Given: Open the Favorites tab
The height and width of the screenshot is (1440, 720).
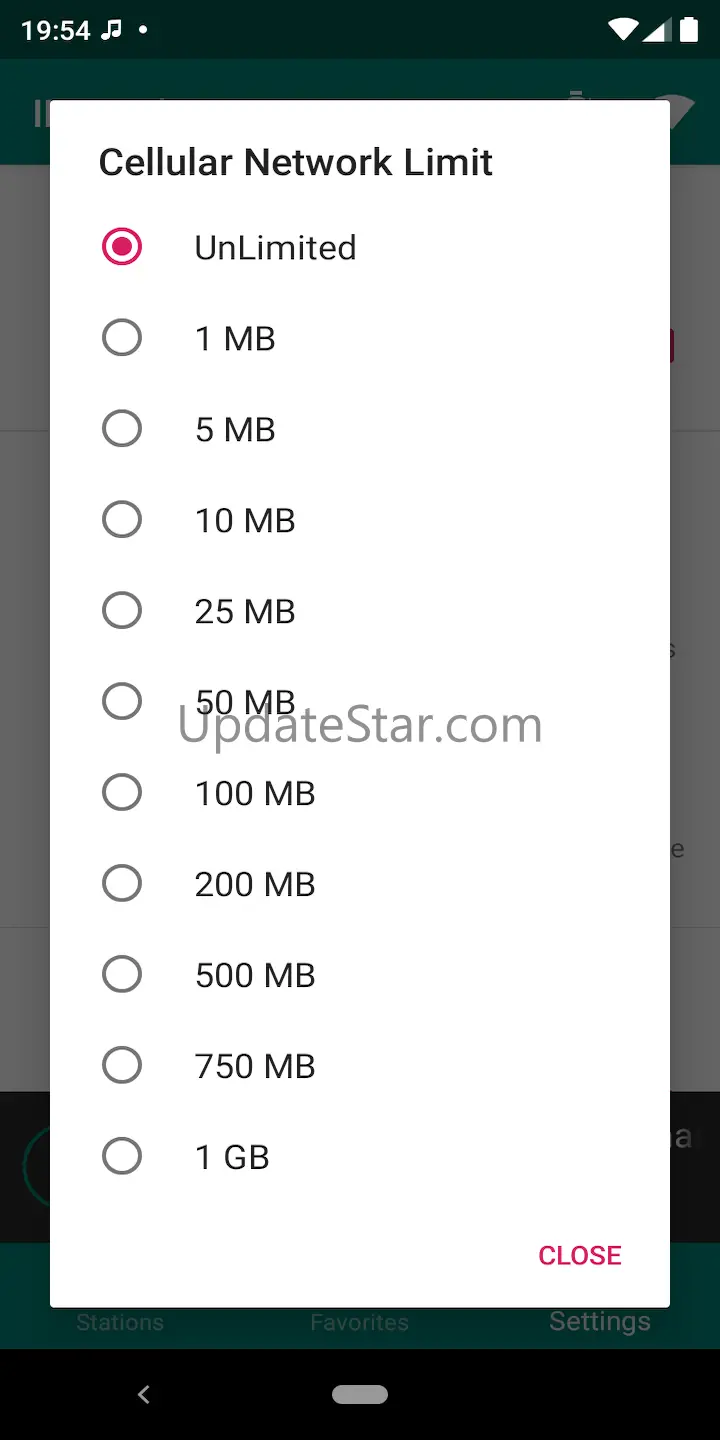Looking at the screenshot, I should 360,1322.
